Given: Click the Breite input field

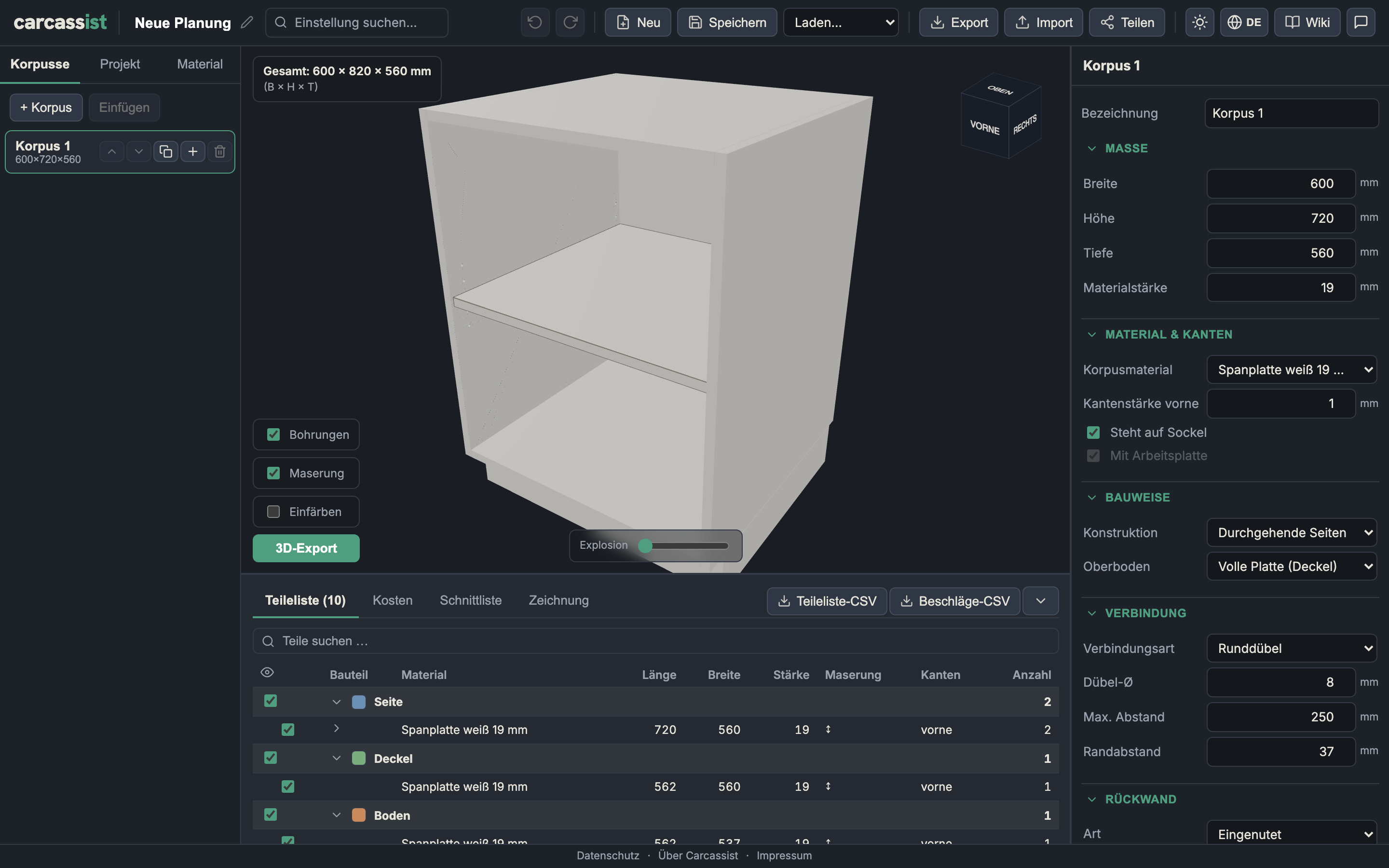Looking at the screenshot, I should (x=1281, y=184).
